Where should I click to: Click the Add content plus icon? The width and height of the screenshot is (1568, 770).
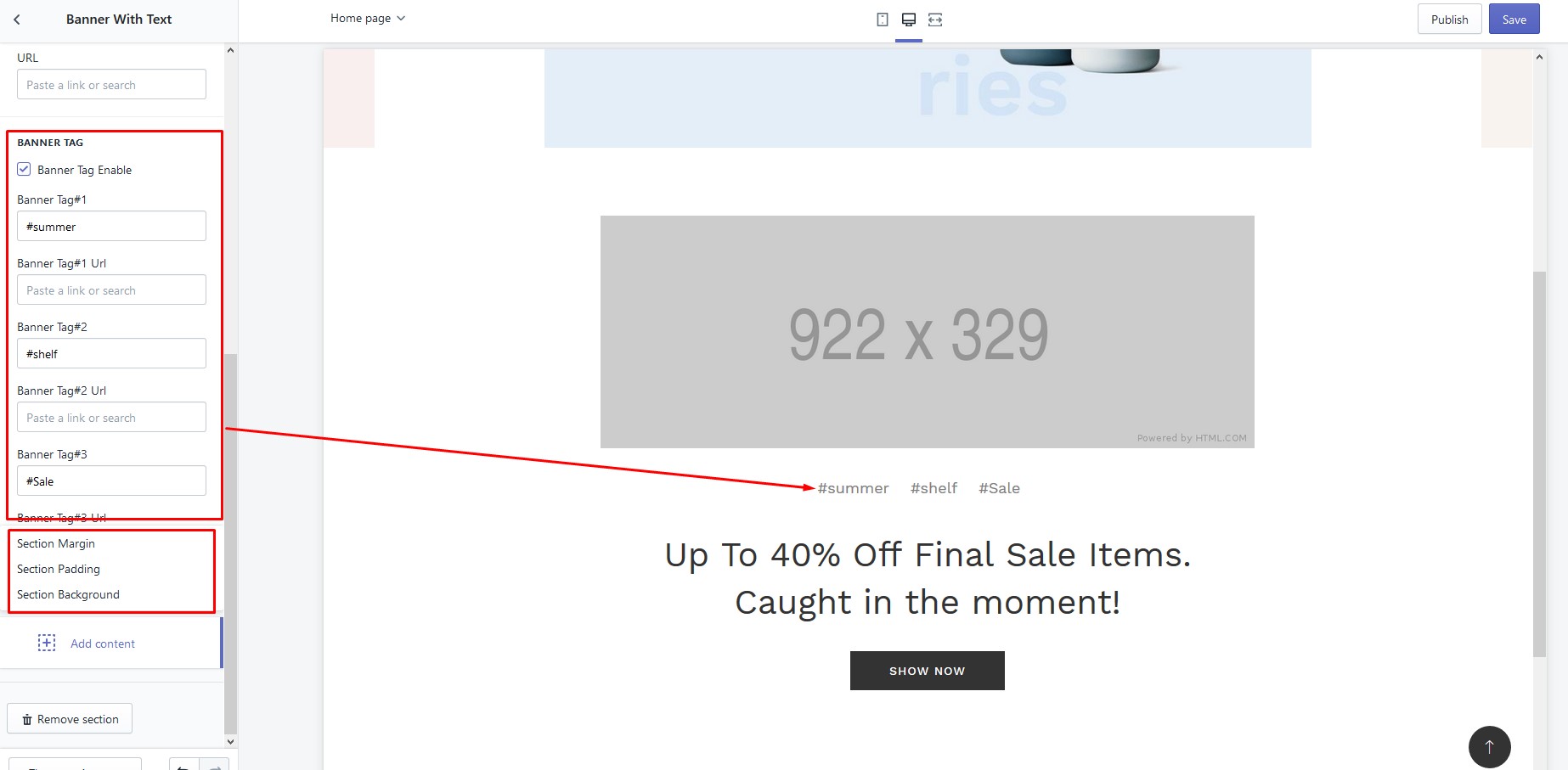tap(47, 643)
